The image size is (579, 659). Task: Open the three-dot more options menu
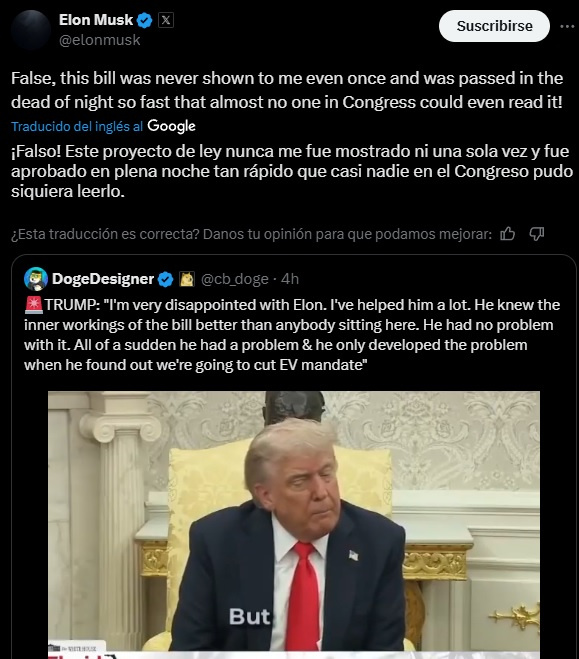[567, 26]
